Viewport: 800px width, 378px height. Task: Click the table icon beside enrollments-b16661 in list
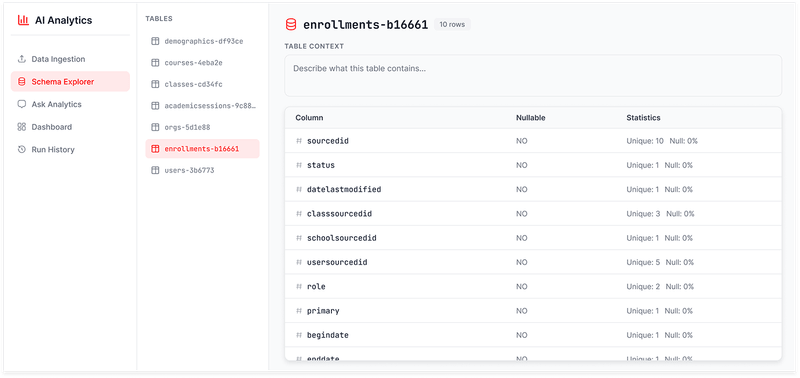[x=155, y=149]
